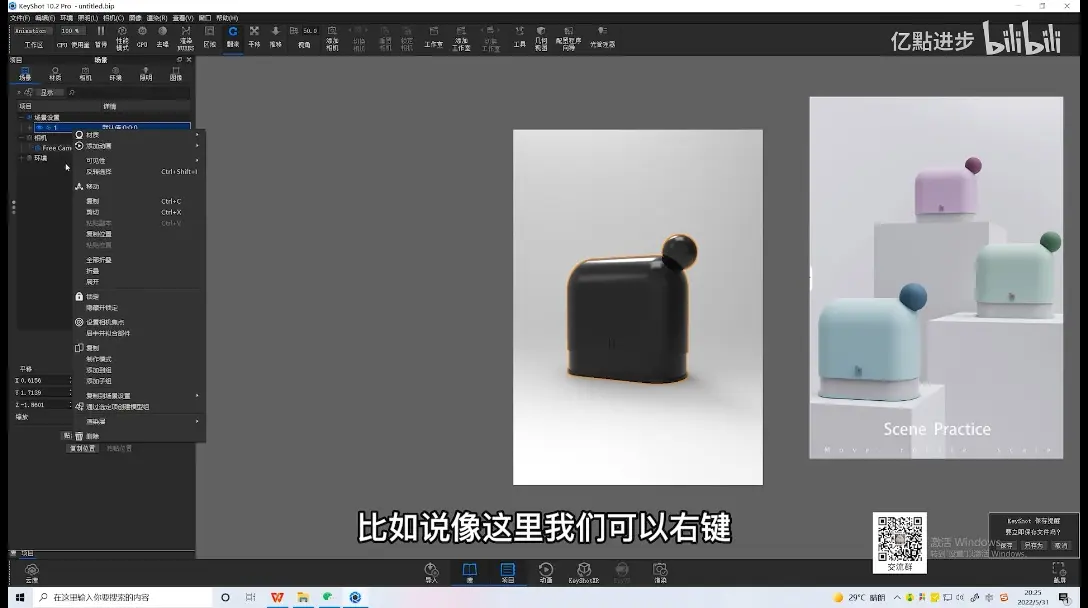Select the dolly (推移) camera tool
Screen dimensions: 1088x608
click(x=275, y=36)
